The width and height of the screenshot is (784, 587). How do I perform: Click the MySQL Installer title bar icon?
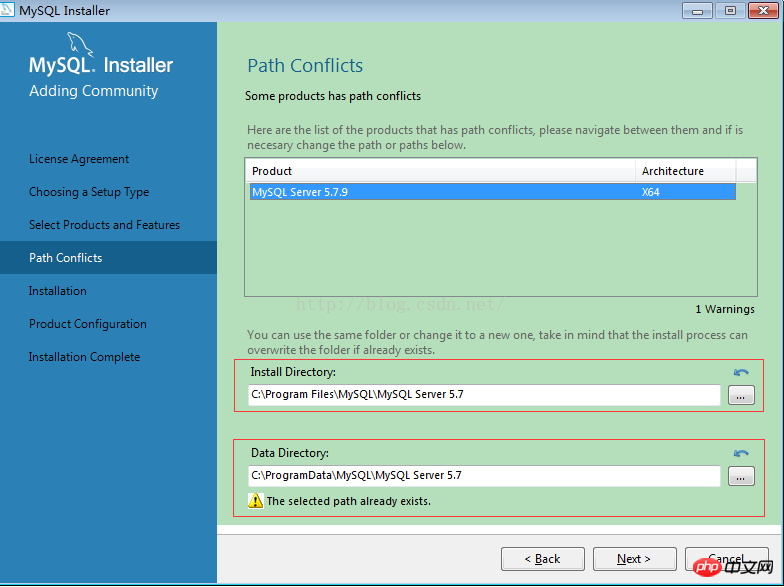point(7,10)
